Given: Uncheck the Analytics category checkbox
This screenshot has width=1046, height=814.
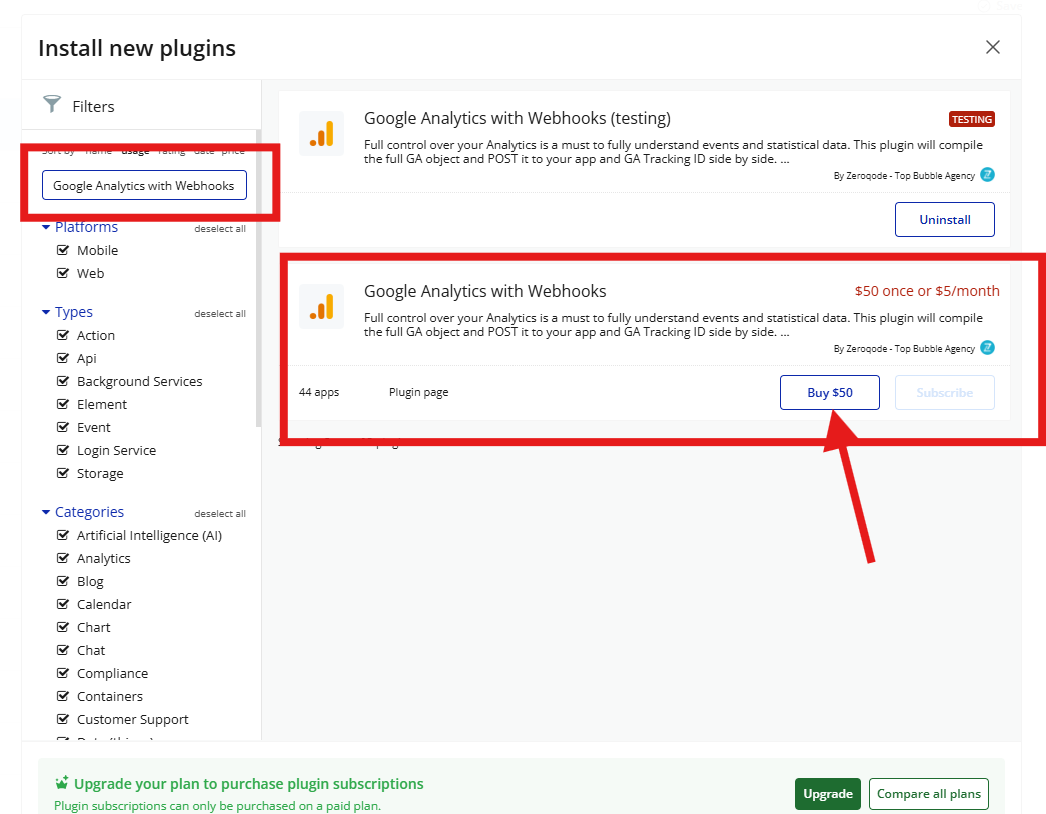Looking at the screenshot, I should (62, 558).
